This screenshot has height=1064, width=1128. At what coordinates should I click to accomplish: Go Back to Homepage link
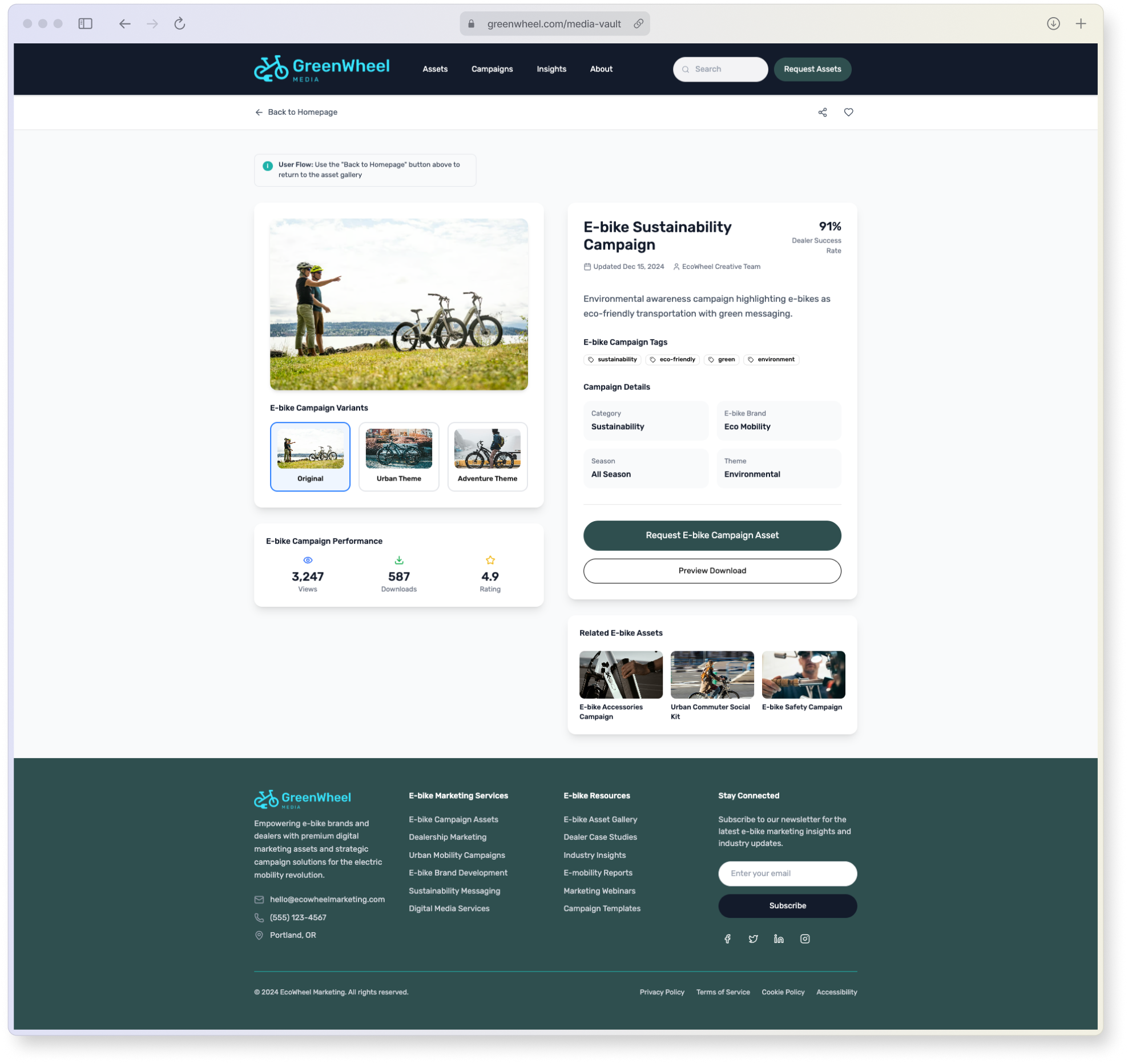pyautogui.click(x=296, y=112)
